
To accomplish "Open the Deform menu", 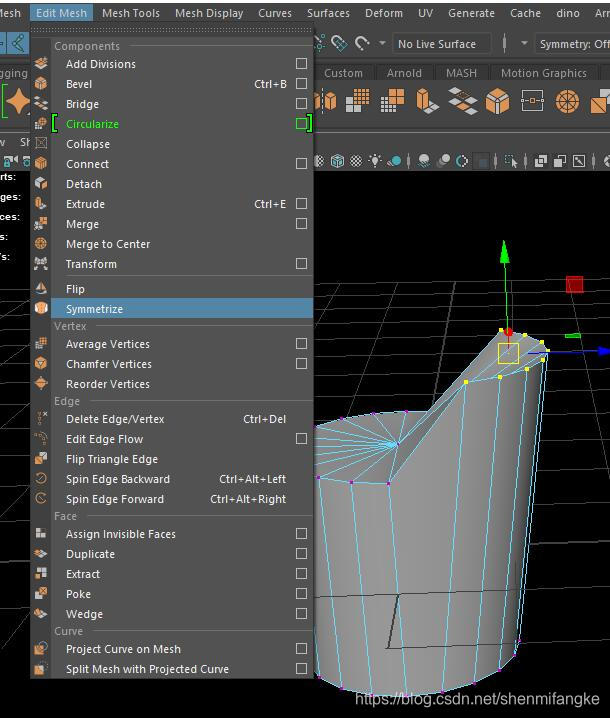I will coord(384,13).
